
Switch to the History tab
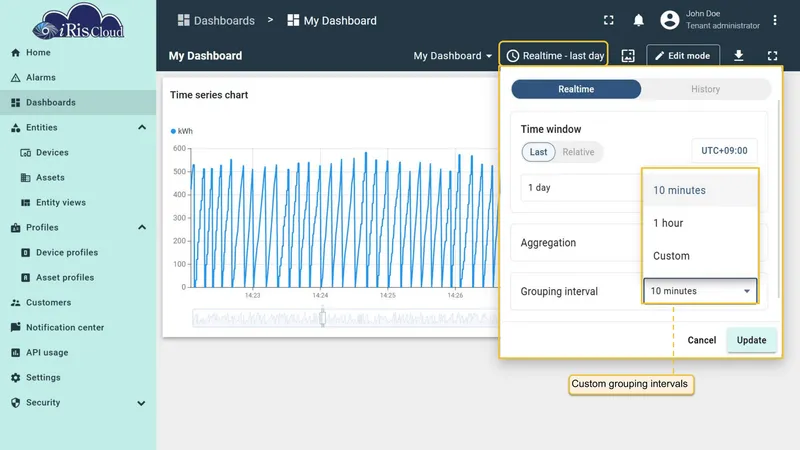tap(706, 89)
